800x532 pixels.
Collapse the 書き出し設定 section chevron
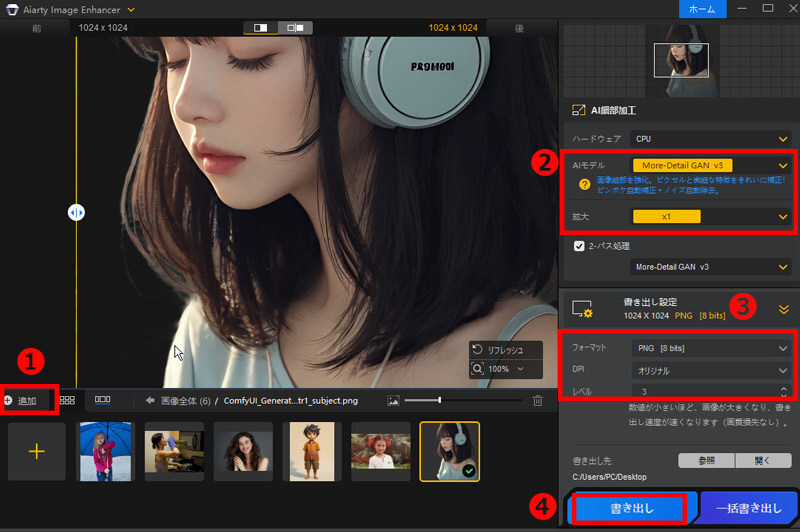click(784, 309)
